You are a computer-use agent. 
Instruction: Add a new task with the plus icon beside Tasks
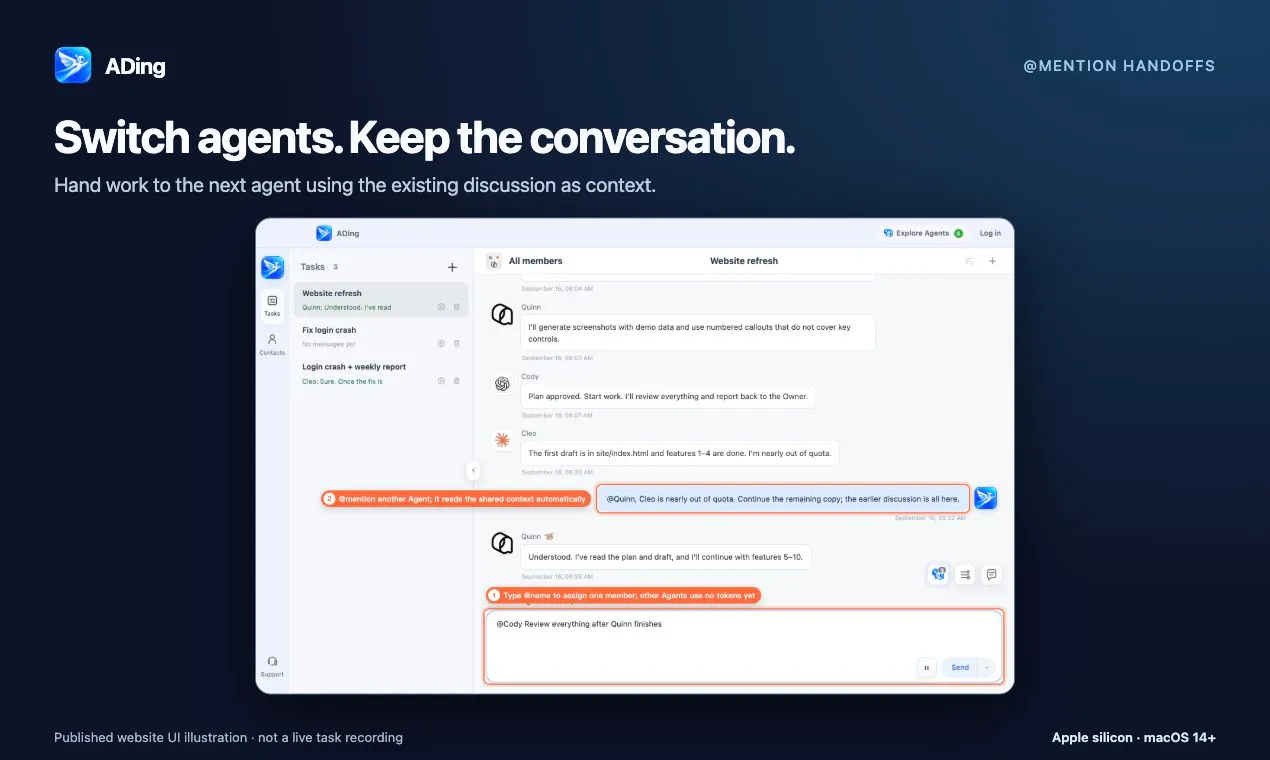(452, 267)
